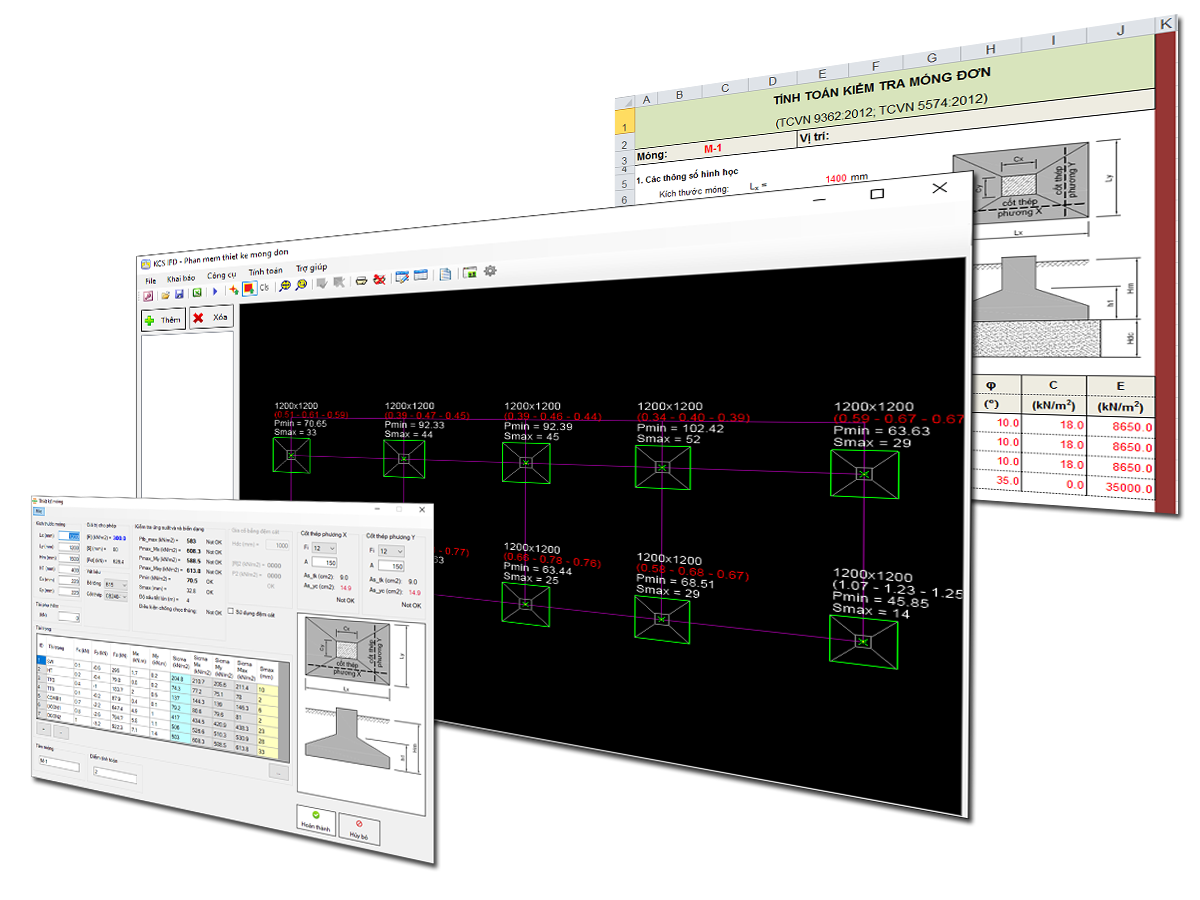
Task: Click the 35.0 cell in the Excel φ column
Action: pos(997,480)
